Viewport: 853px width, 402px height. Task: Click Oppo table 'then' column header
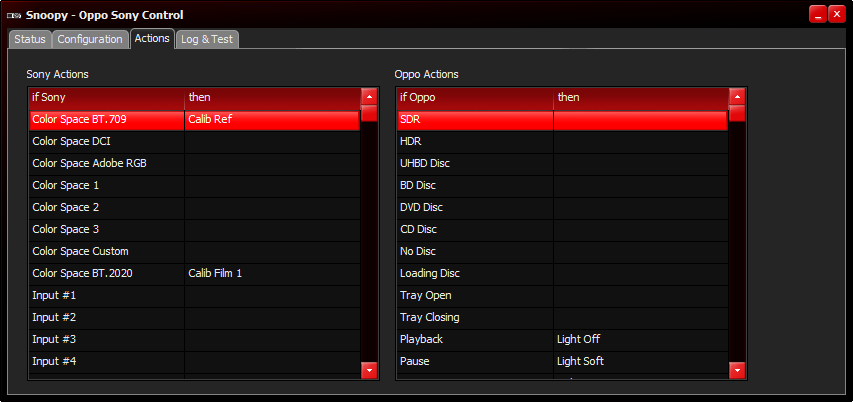(641, 97)
